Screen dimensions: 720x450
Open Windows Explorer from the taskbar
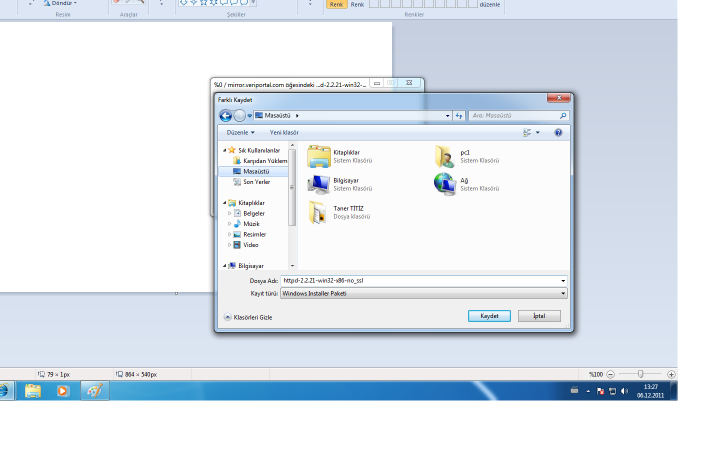pos(32,390)
